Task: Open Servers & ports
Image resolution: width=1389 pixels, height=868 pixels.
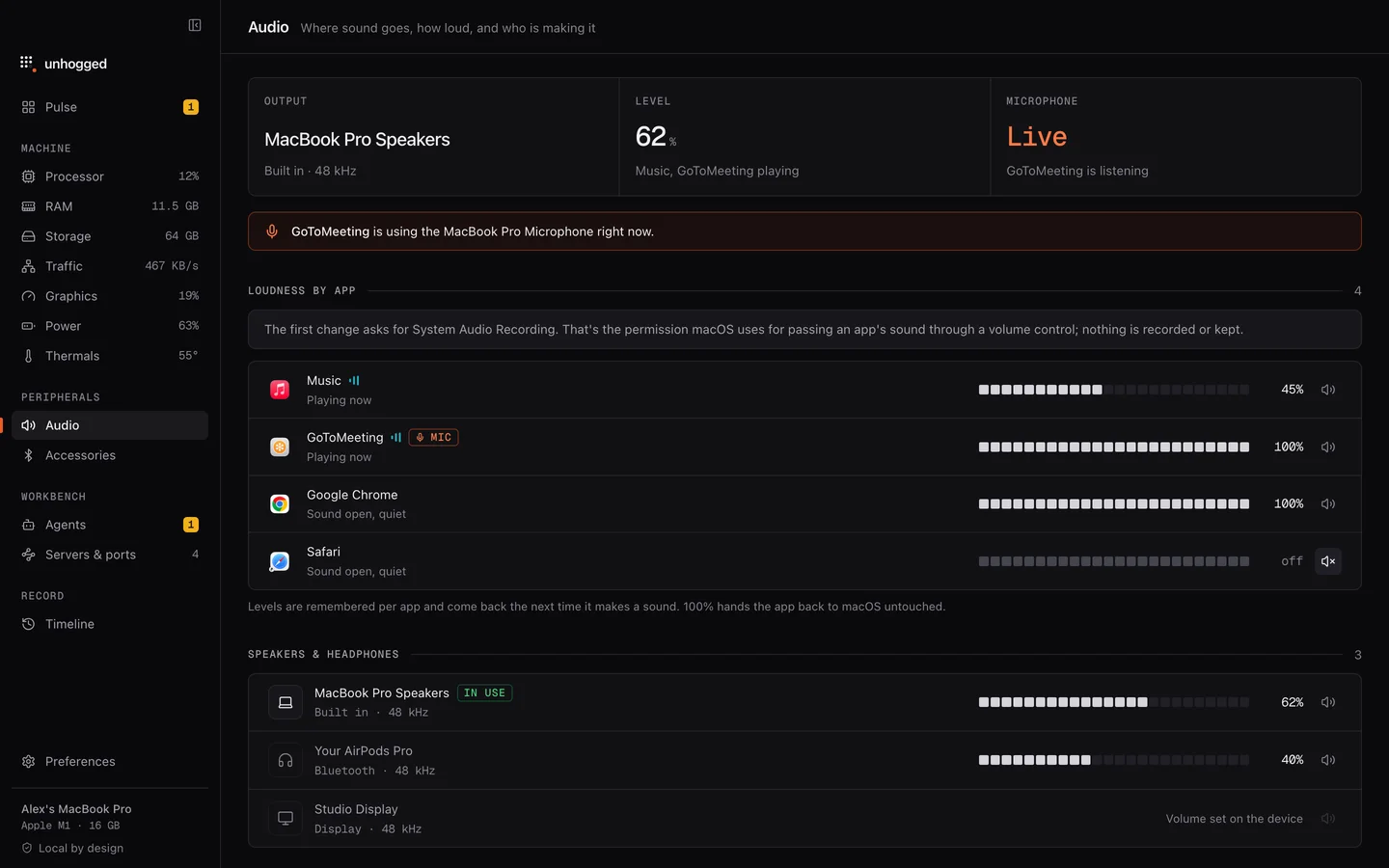Action: (x=110, y=555)
